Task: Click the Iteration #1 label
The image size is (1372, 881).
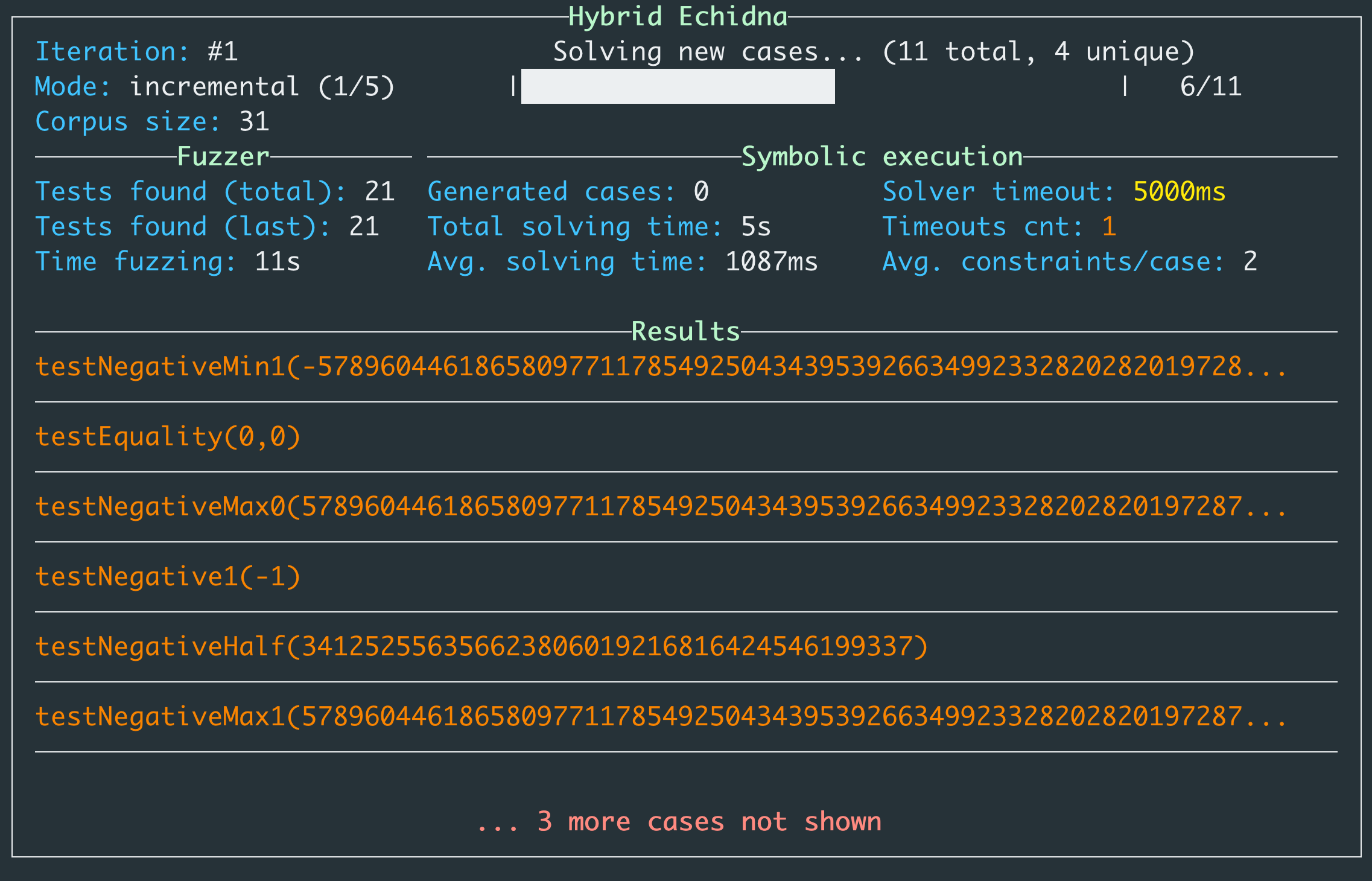Action: [x=136, y=52]
